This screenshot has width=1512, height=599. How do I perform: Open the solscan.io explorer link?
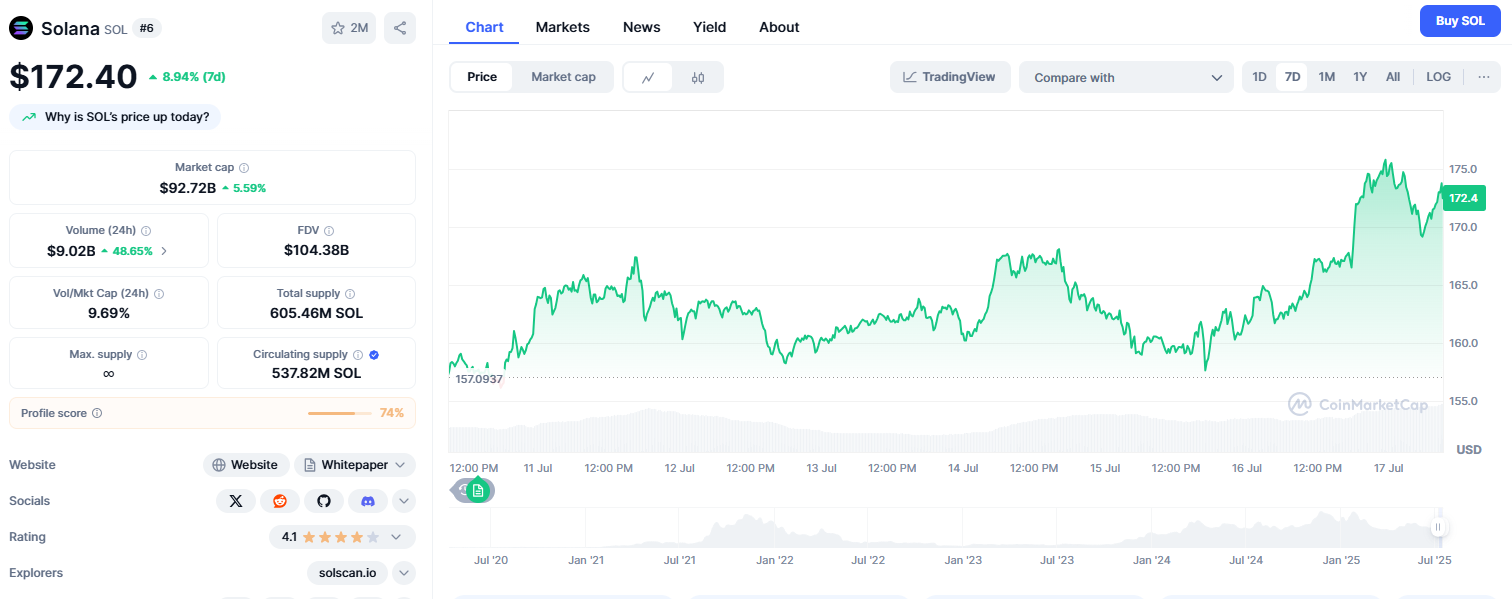point(348,573)
